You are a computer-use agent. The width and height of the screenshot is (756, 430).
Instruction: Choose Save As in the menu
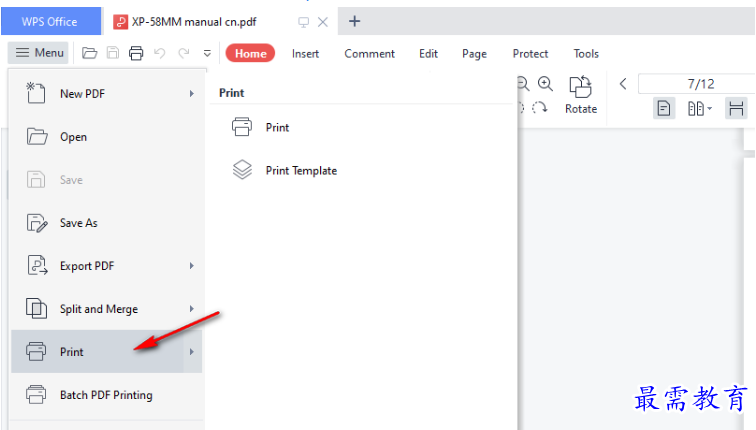coord(107,223)
